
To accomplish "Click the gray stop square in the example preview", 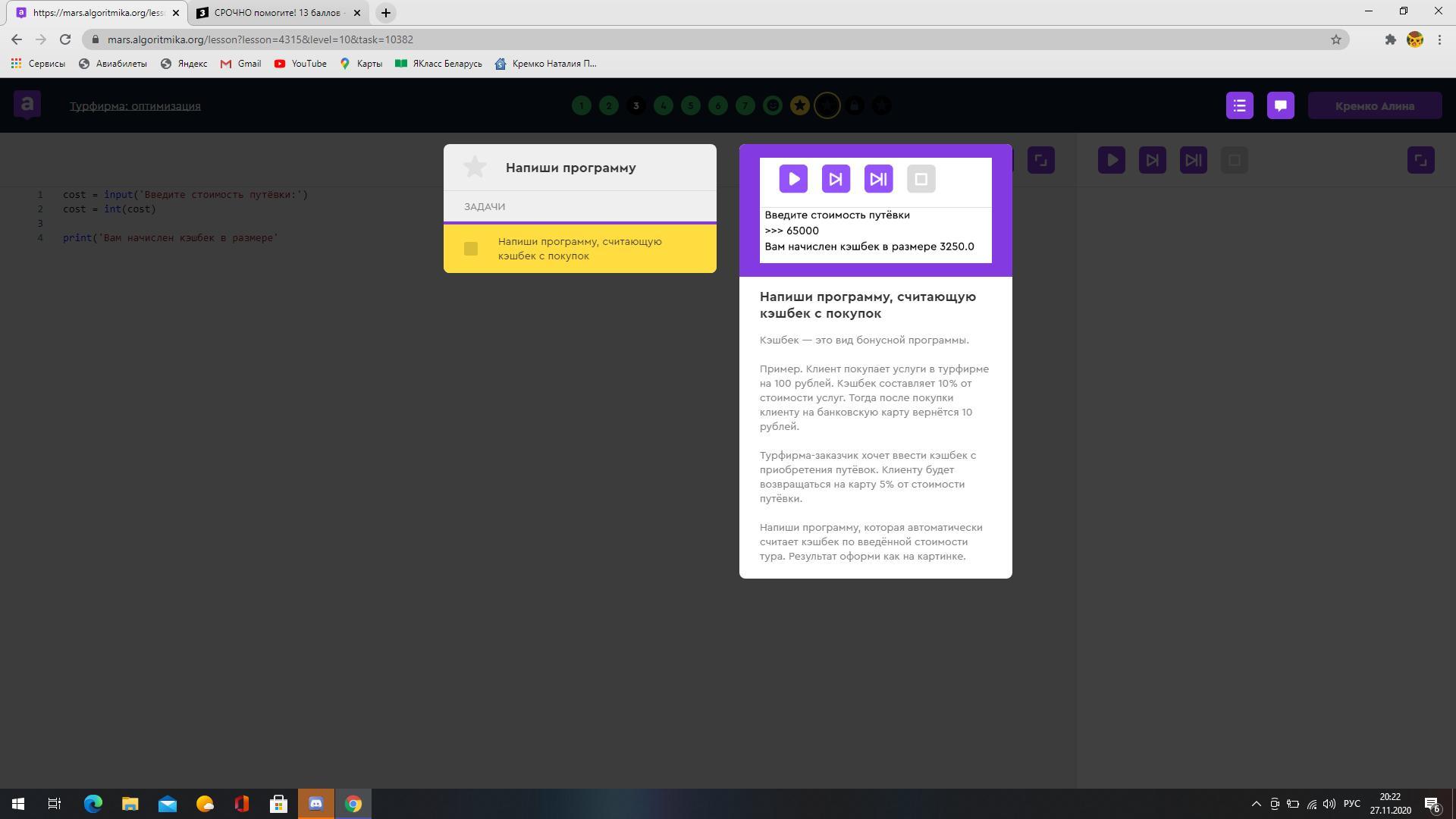I will pyautogui.click(x=921, y=180).
